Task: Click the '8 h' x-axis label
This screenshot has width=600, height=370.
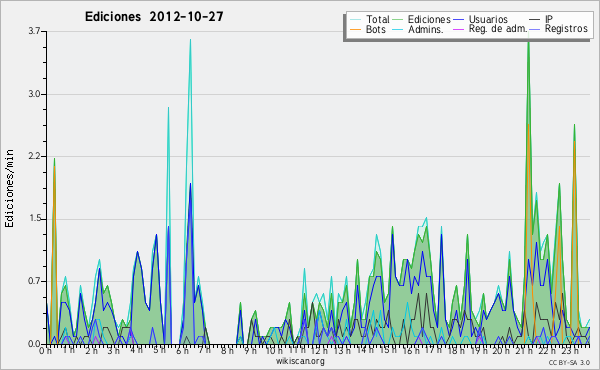Action: pos(227,351)
